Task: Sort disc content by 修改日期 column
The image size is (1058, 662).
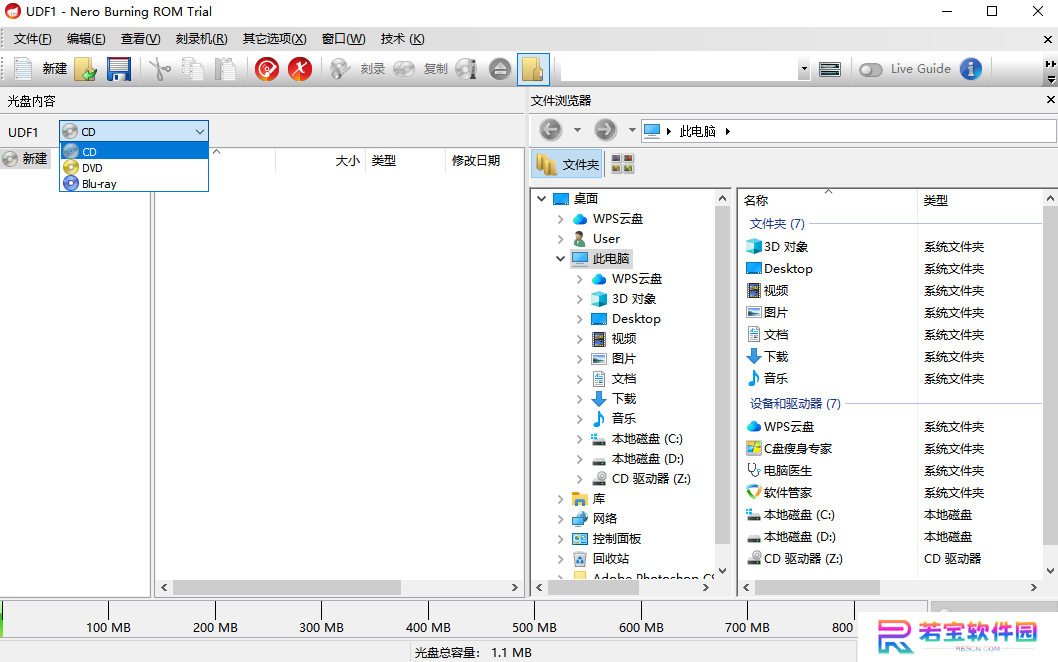Action: pos(476,161)
